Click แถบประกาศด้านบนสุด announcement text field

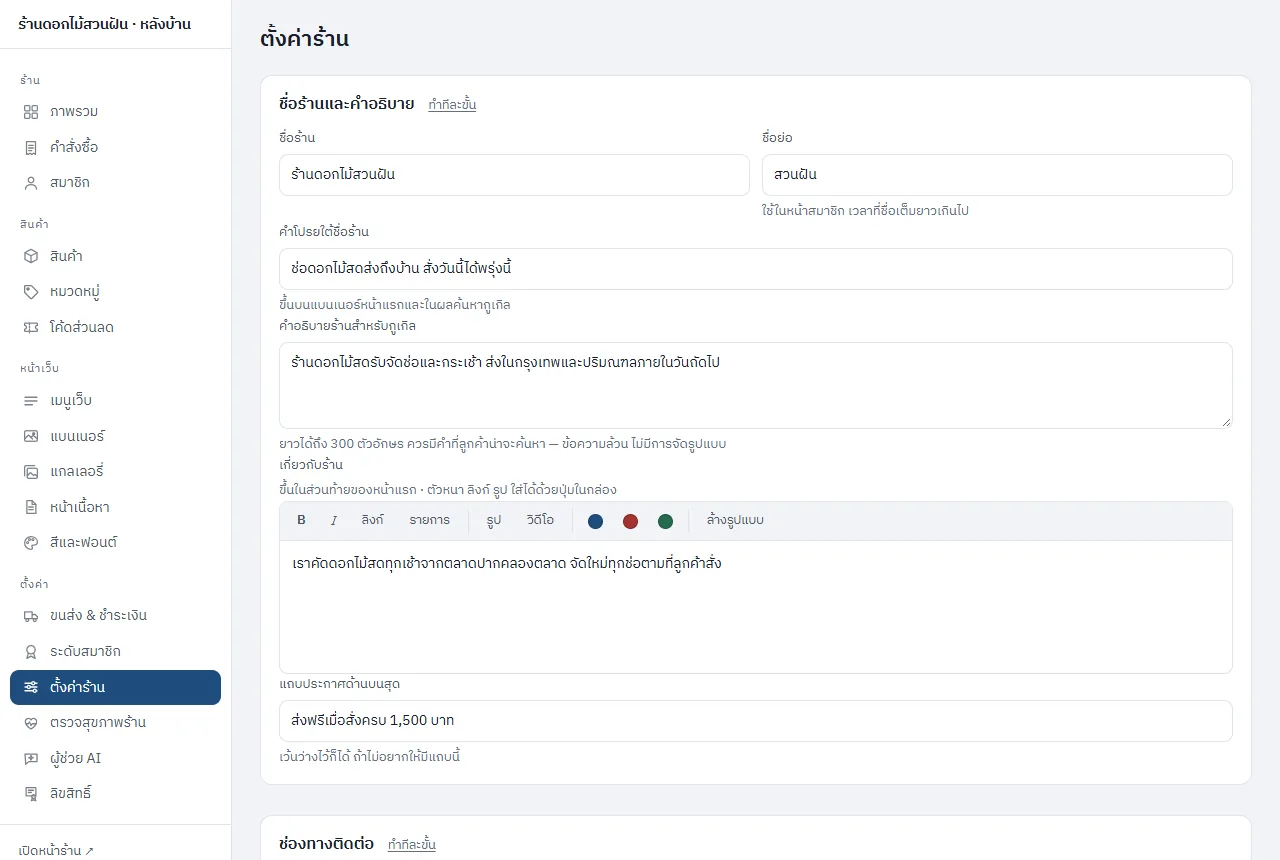pos(756,721)
